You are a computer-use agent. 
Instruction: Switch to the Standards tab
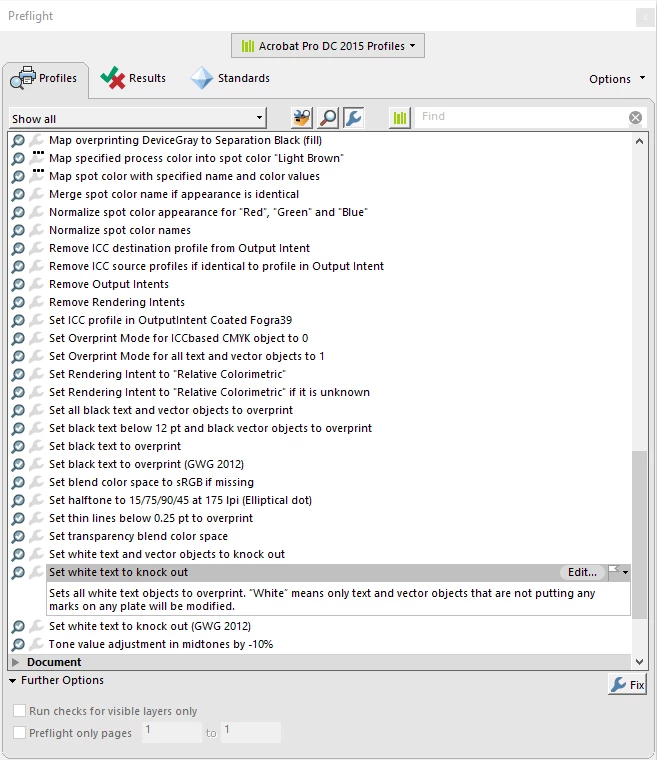pos(230,78)
